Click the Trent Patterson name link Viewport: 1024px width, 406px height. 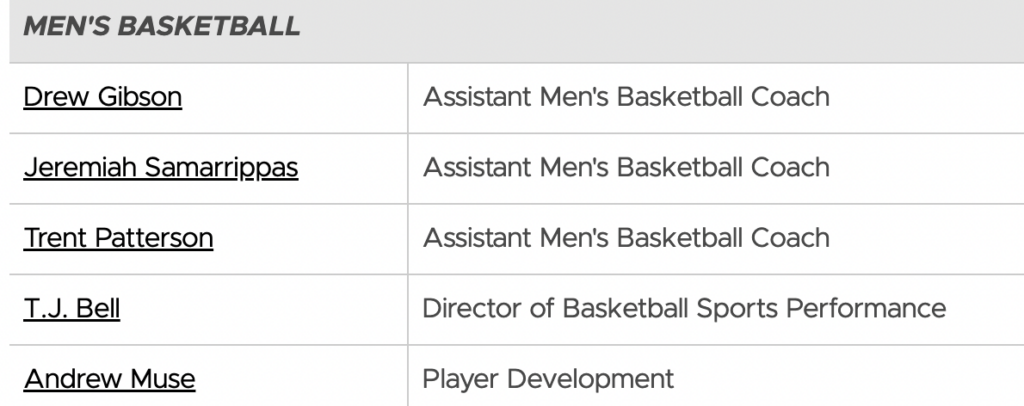[x=118, y=238]
